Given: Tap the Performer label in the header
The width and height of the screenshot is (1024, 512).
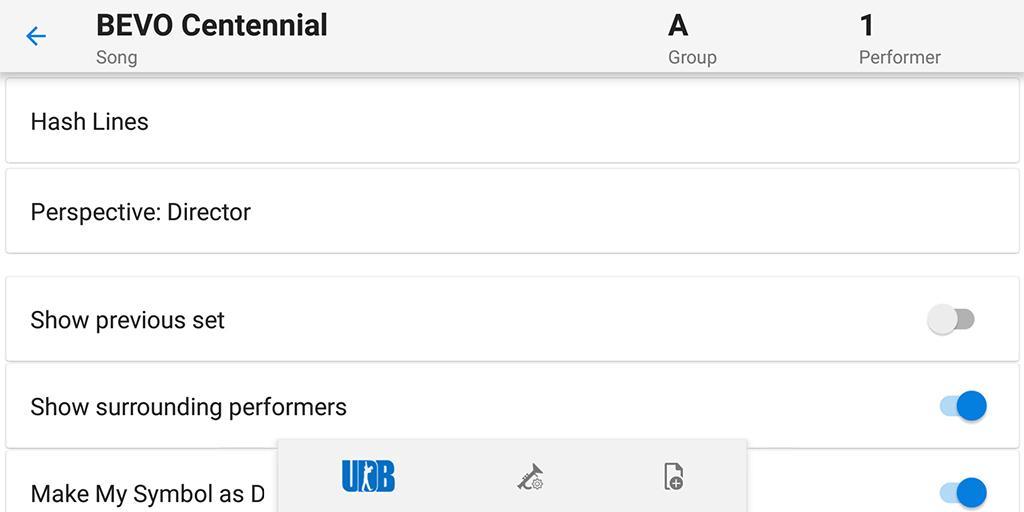Looking at the screenshot, I should coord(899,57).
